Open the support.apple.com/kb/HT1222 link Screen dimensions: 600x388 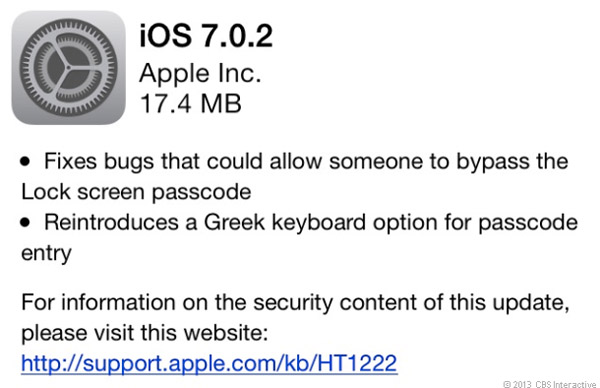point(209,363)
